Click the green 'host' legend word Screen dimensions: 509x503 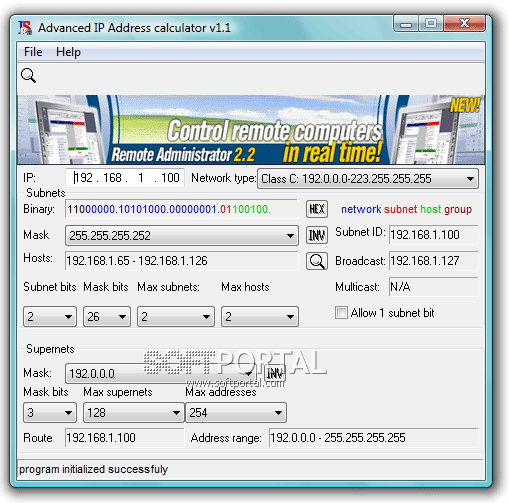[x=431, y=209]
